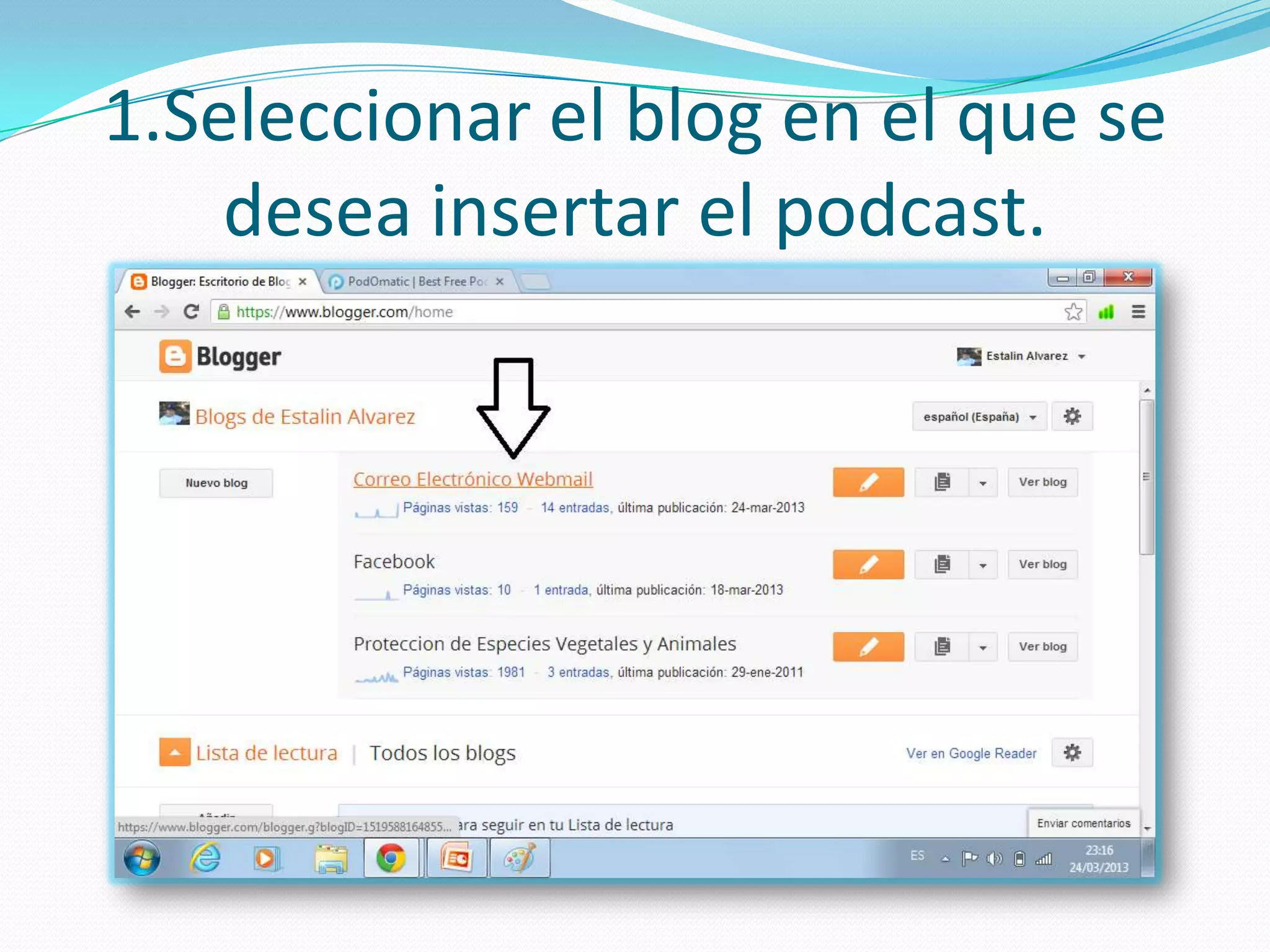Collapse the Lista de lectura orange arrow
The height and width of the screenshot is (952, 1270).
(x=175, y=753)
